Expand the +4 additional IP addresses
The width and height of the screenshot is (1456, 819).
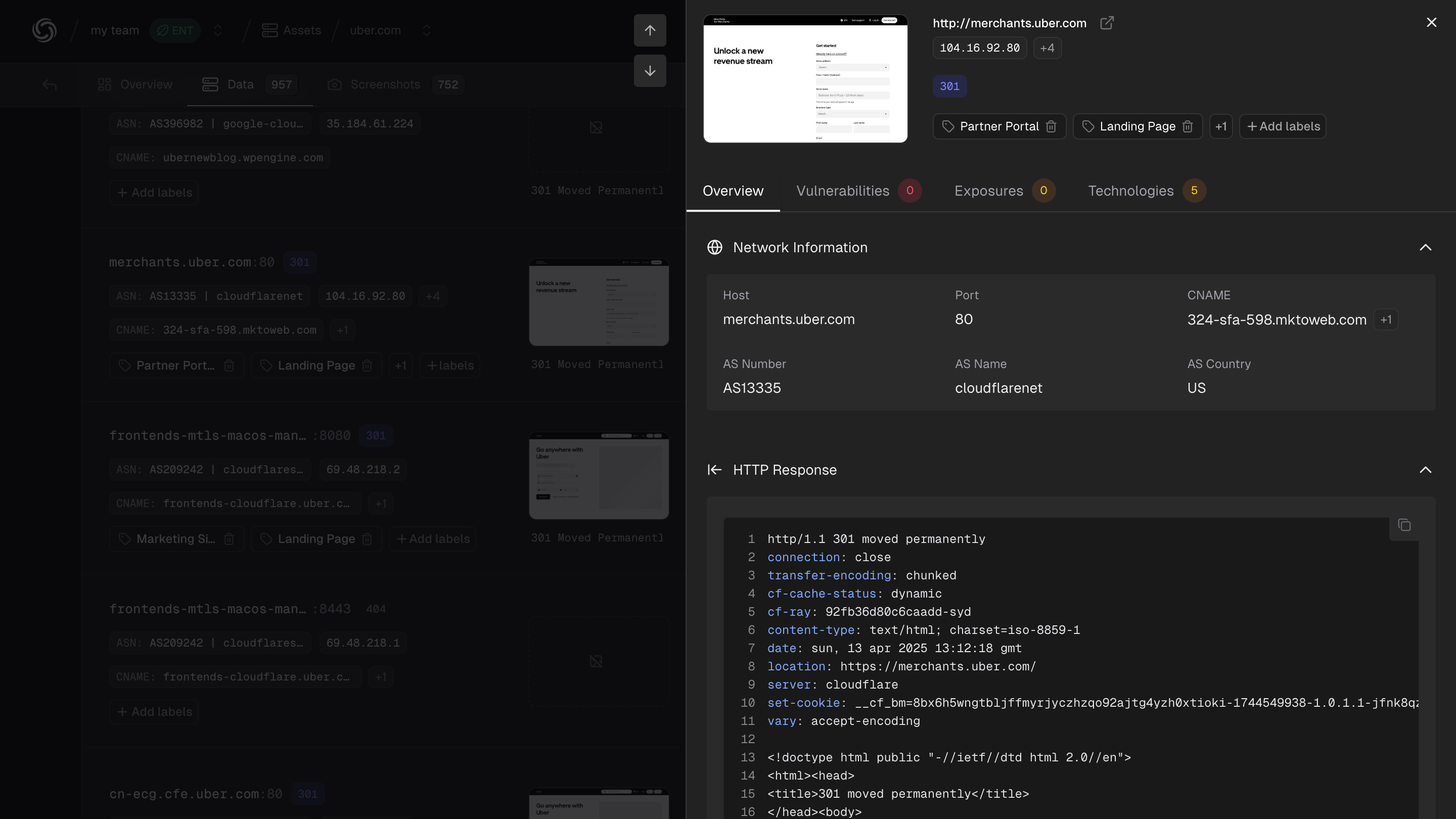pyautogui.click(x=1047, y=48)
